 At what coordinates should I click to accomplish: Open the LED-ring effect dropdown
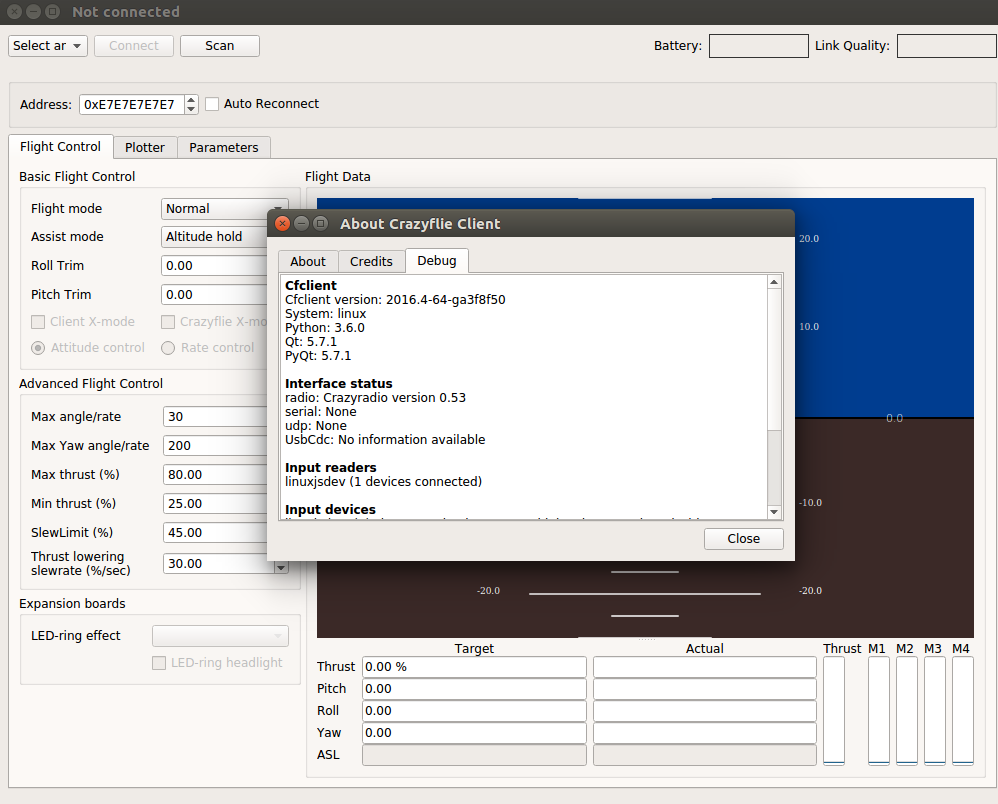point(220,636)
